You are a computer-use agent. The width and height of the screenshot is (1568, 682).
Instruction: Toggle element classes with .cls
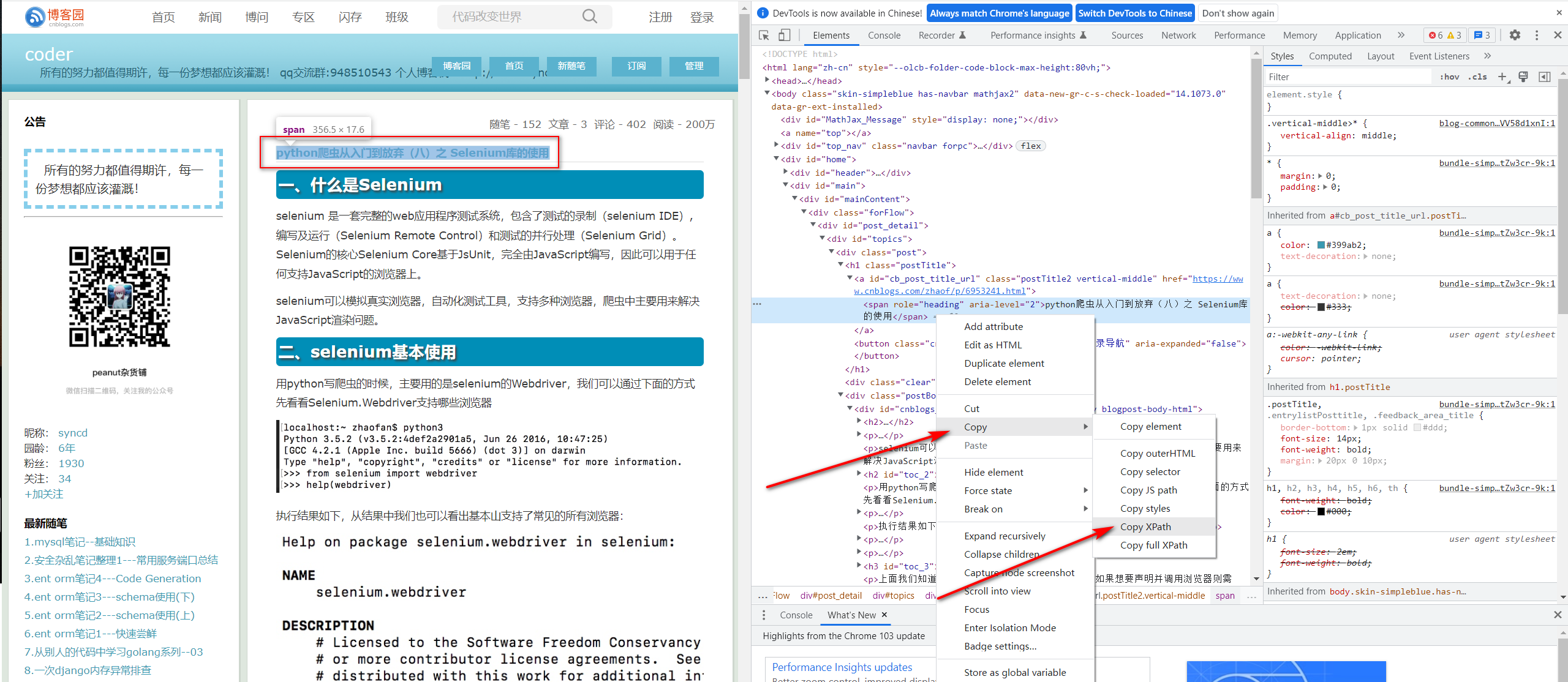click(x=1477, y=77)
